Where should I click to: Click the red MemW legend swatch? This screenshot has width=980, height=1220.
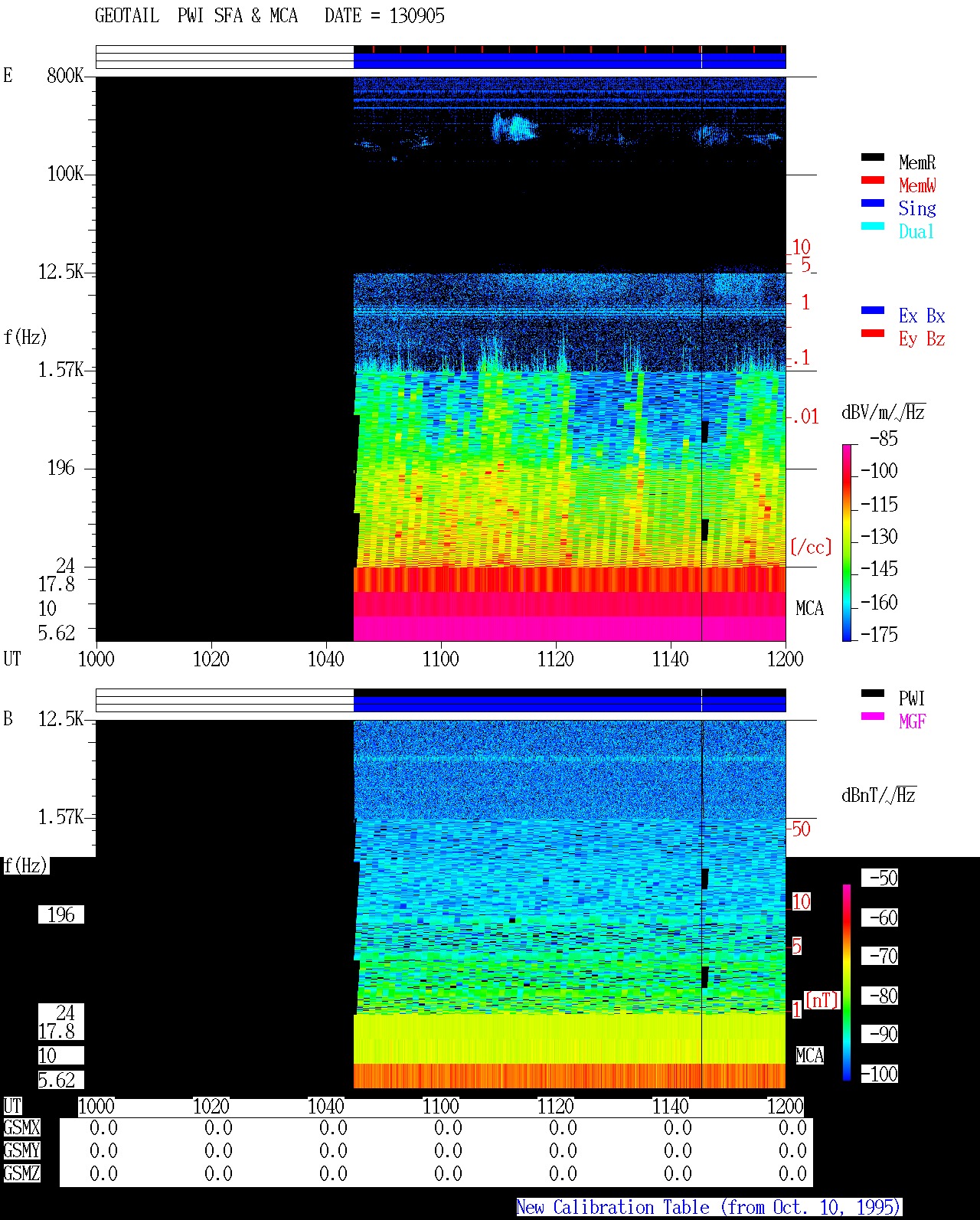click(873, 181)
